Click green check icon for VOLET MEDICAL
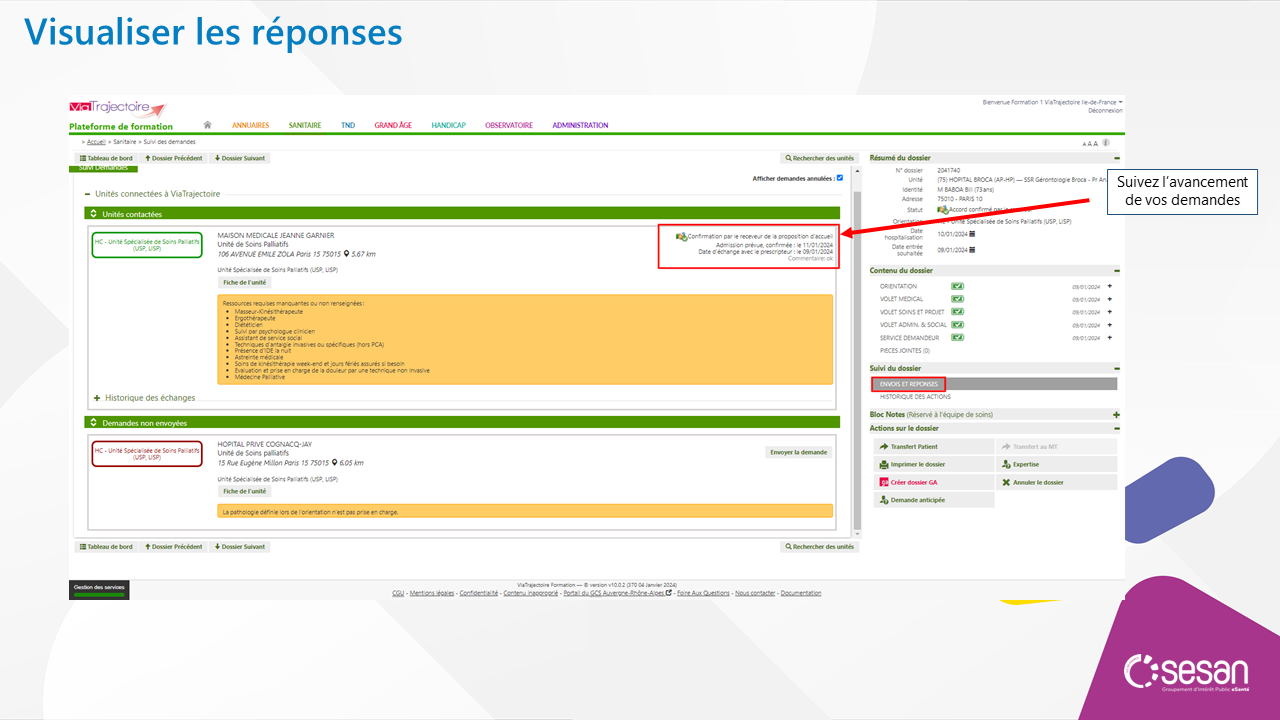Viewport: 1280px width, 720px height. click(957, 299)
